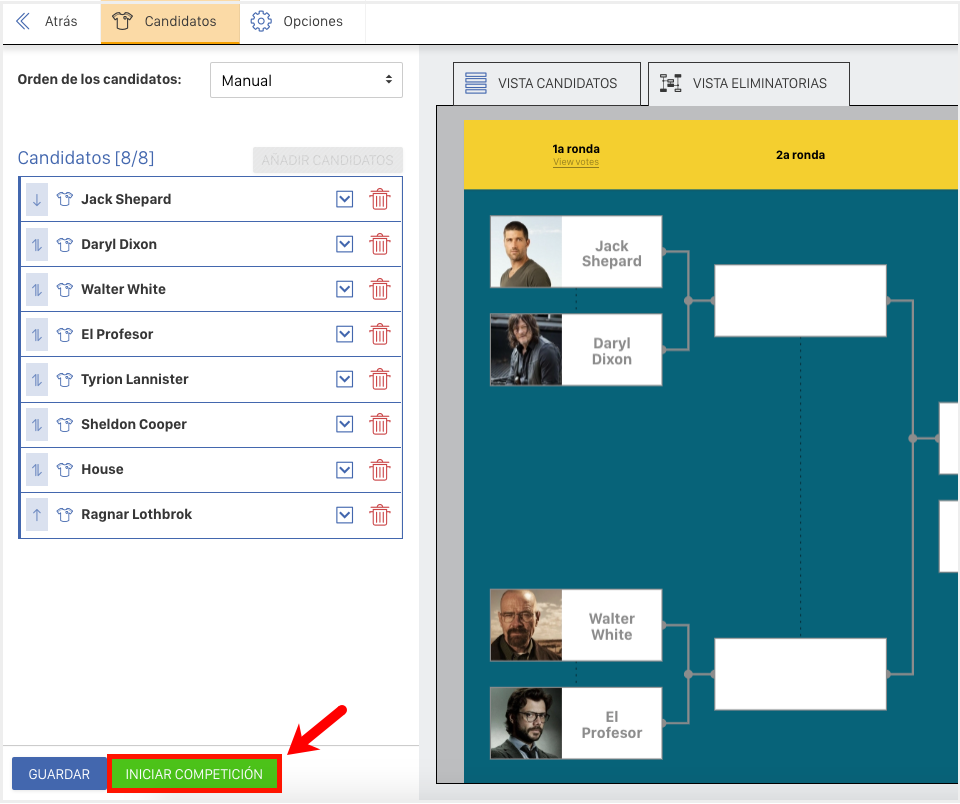Viewport: 960px width, 804px height.
Task: Click the Candidatos [8/8] heading
Action: (x=86, y=158)
